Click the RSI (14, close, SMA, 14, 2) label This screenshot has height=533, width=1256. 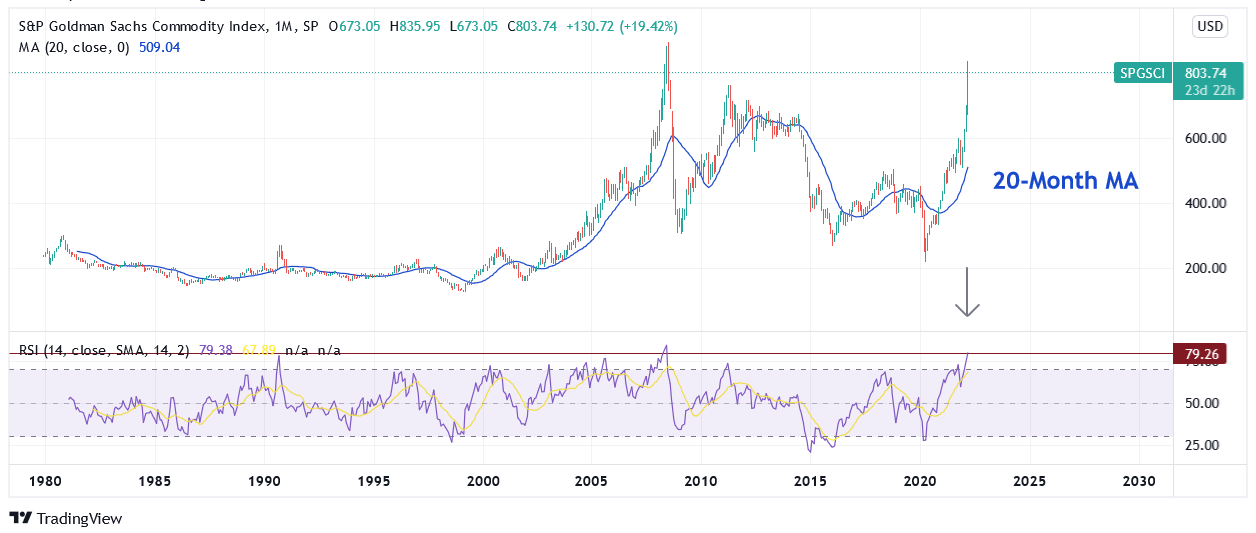[106, 351]
